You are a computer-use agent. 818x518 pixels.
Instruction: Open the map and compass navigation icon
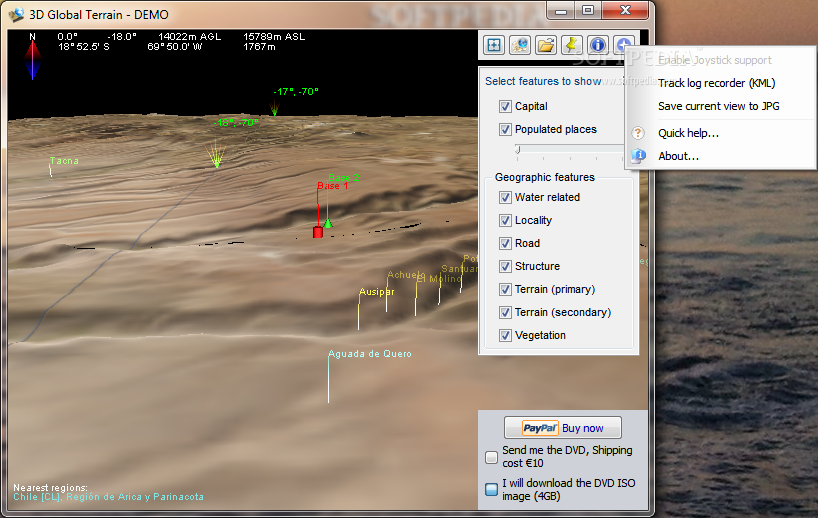520,45
